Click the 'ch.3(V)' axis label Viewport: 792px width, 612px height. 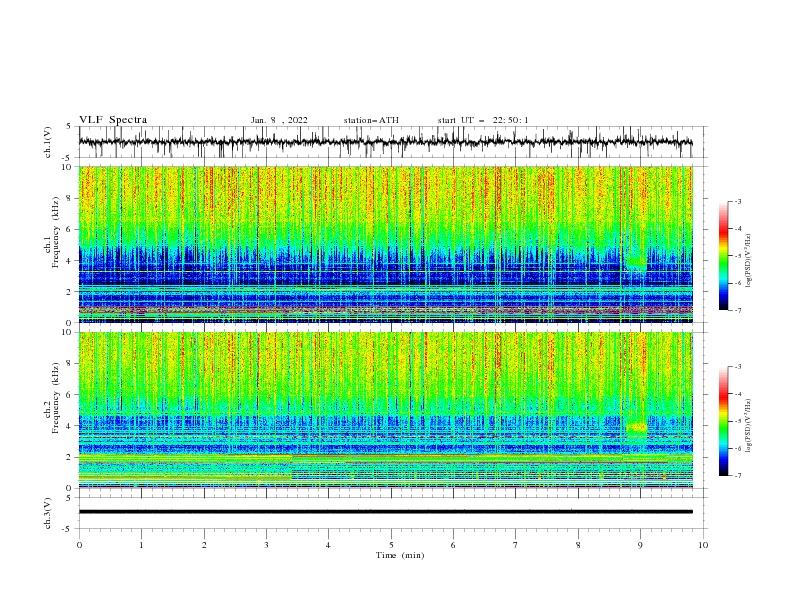click(x=48, y=513)
